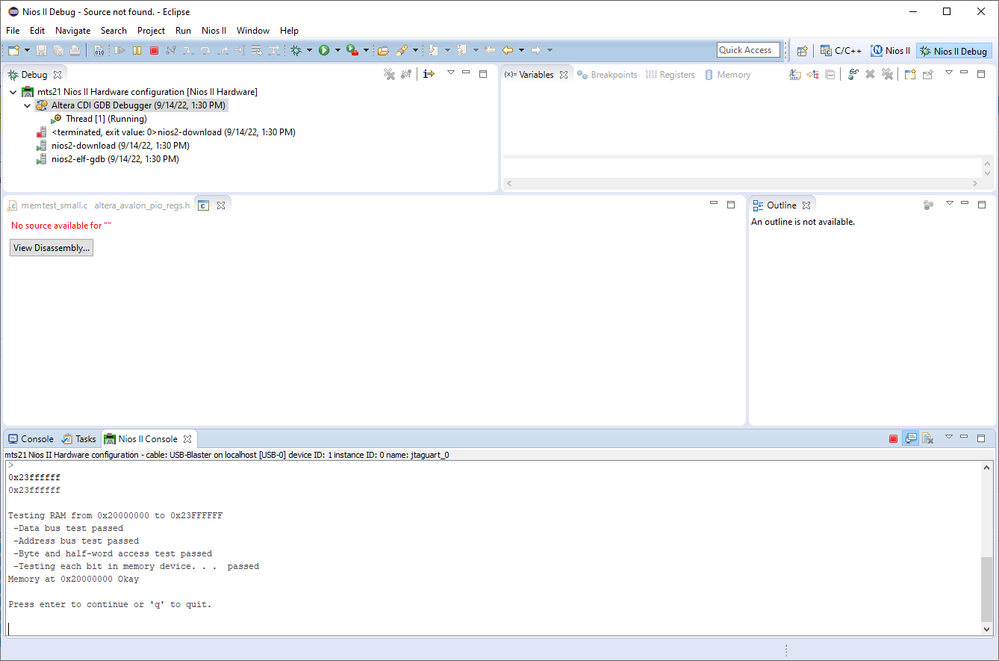The height and width of the screenshot is (661, 999).
Task: Switch to the C/C++ perspective
Action: [x=841, y=51]
